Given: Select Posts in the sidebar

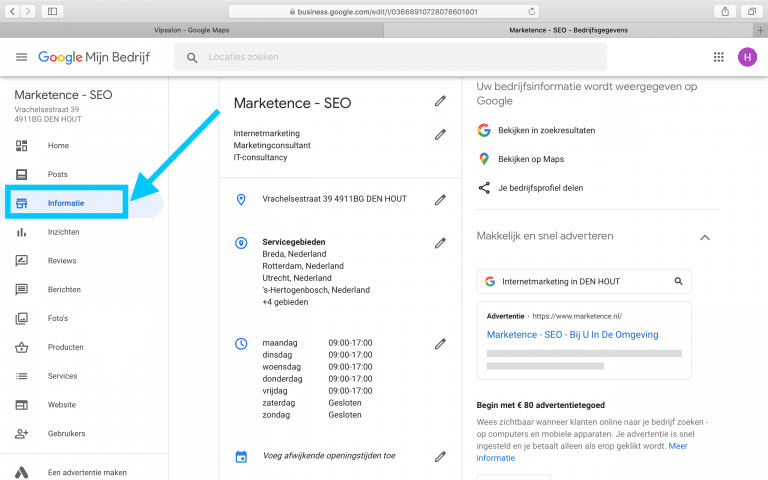Looking at the screenshot, I should [x=58, y=174].
